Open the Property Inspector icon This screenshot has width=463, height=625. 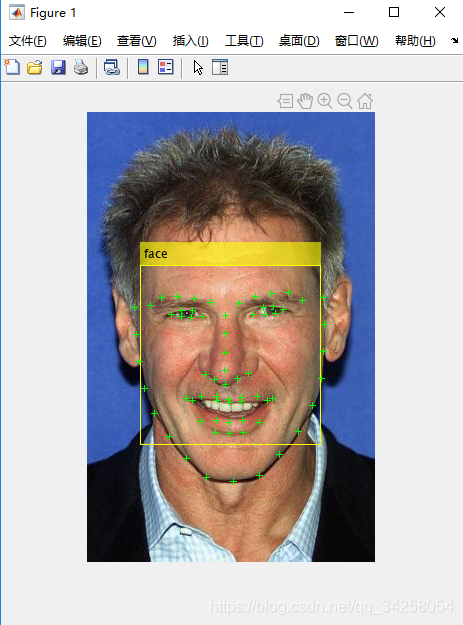[x=220, y=67]
